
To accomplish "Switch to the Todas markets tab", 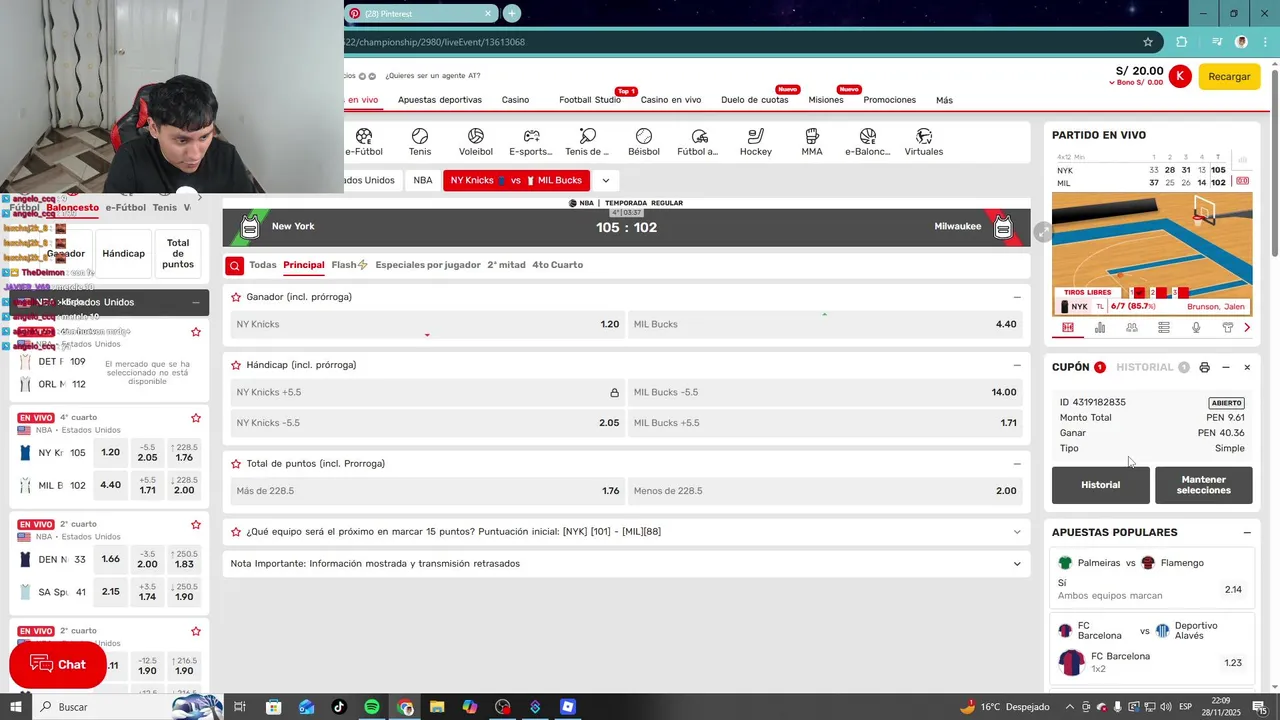I will tap(263, 265).
